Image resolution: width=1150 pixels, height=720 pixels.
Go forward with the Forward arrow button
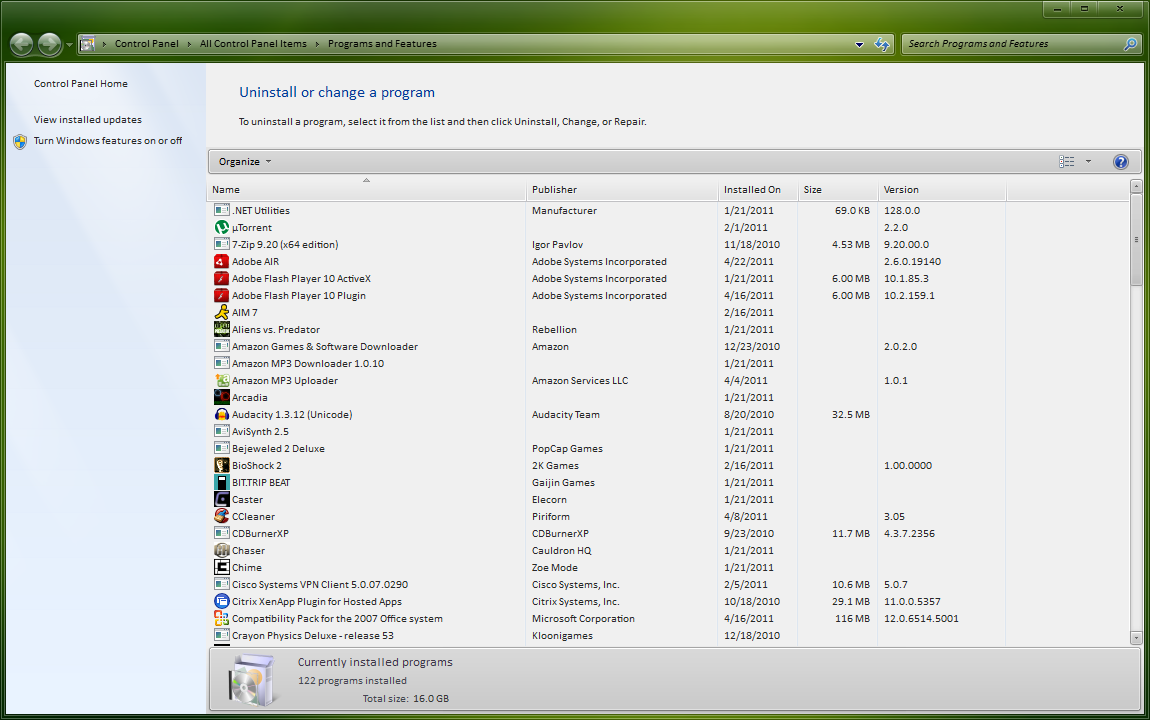[49, 45]
